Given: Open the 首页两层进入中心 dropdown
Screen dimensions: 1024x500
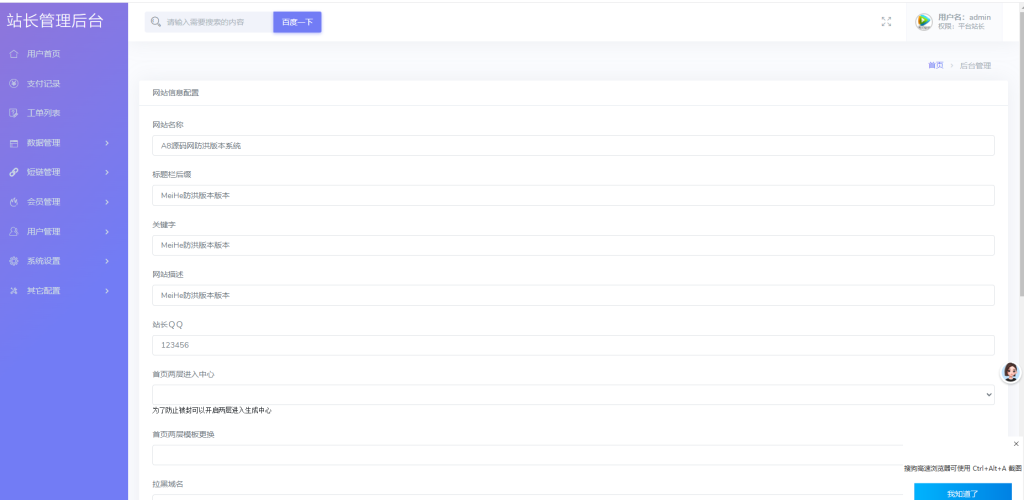Looking at the screenshot, I should pyautogui.click(x=573, y=394).
